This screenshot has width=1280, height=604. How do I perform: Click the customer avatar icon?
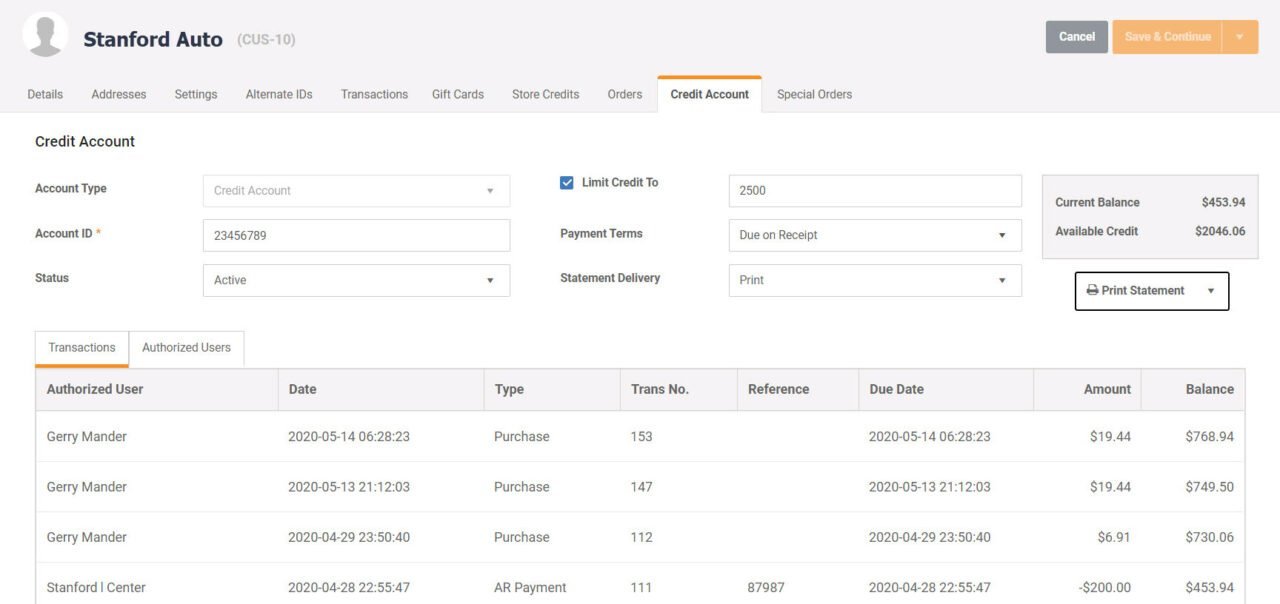pyautogui.click(x=45, y=36)
